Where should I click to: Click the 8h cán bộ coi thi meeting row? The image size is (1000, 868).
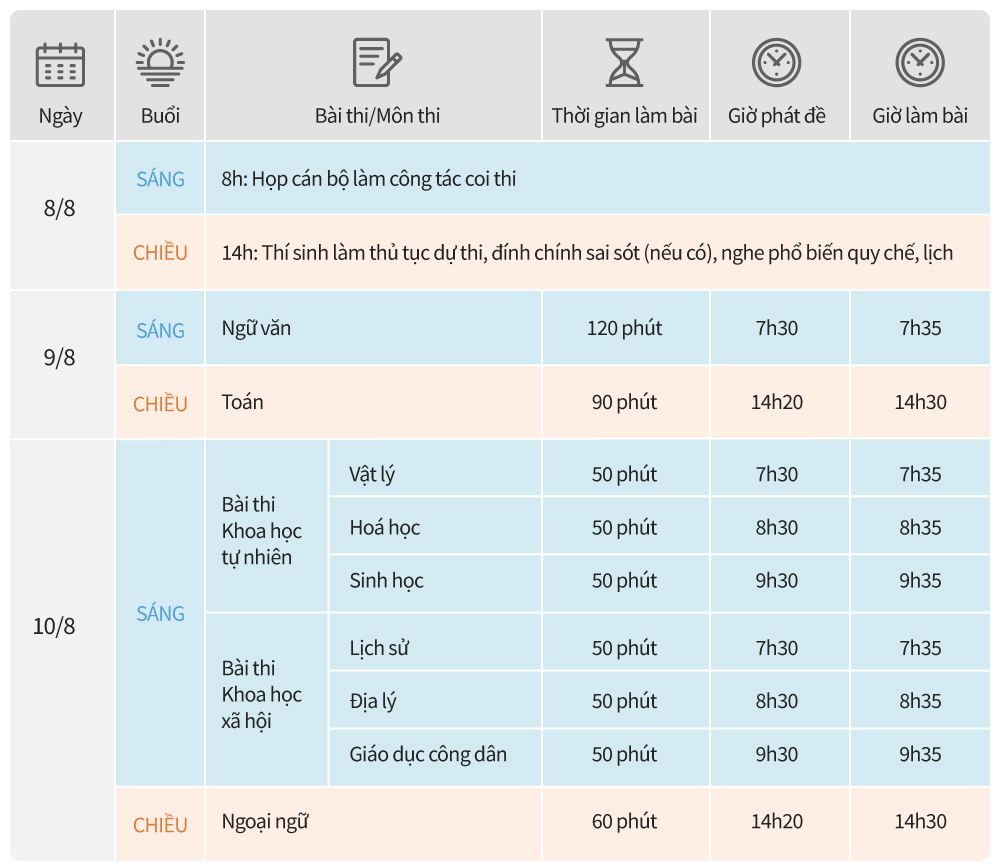[369, 179]
